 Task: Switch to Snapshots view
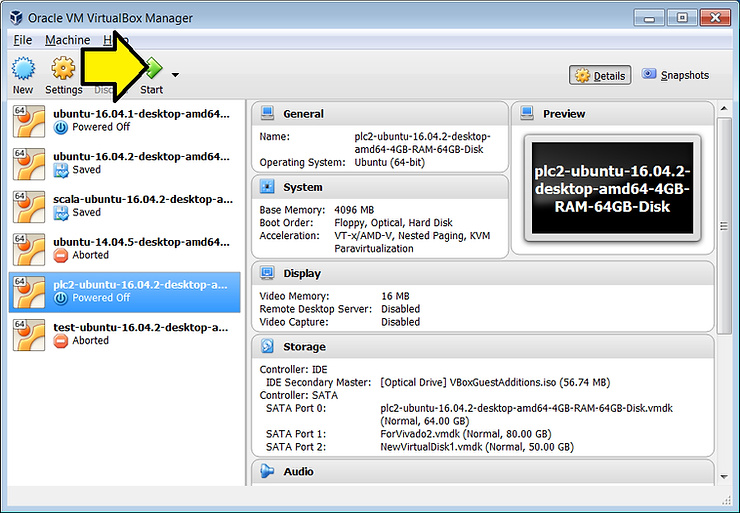coord(675,75)
